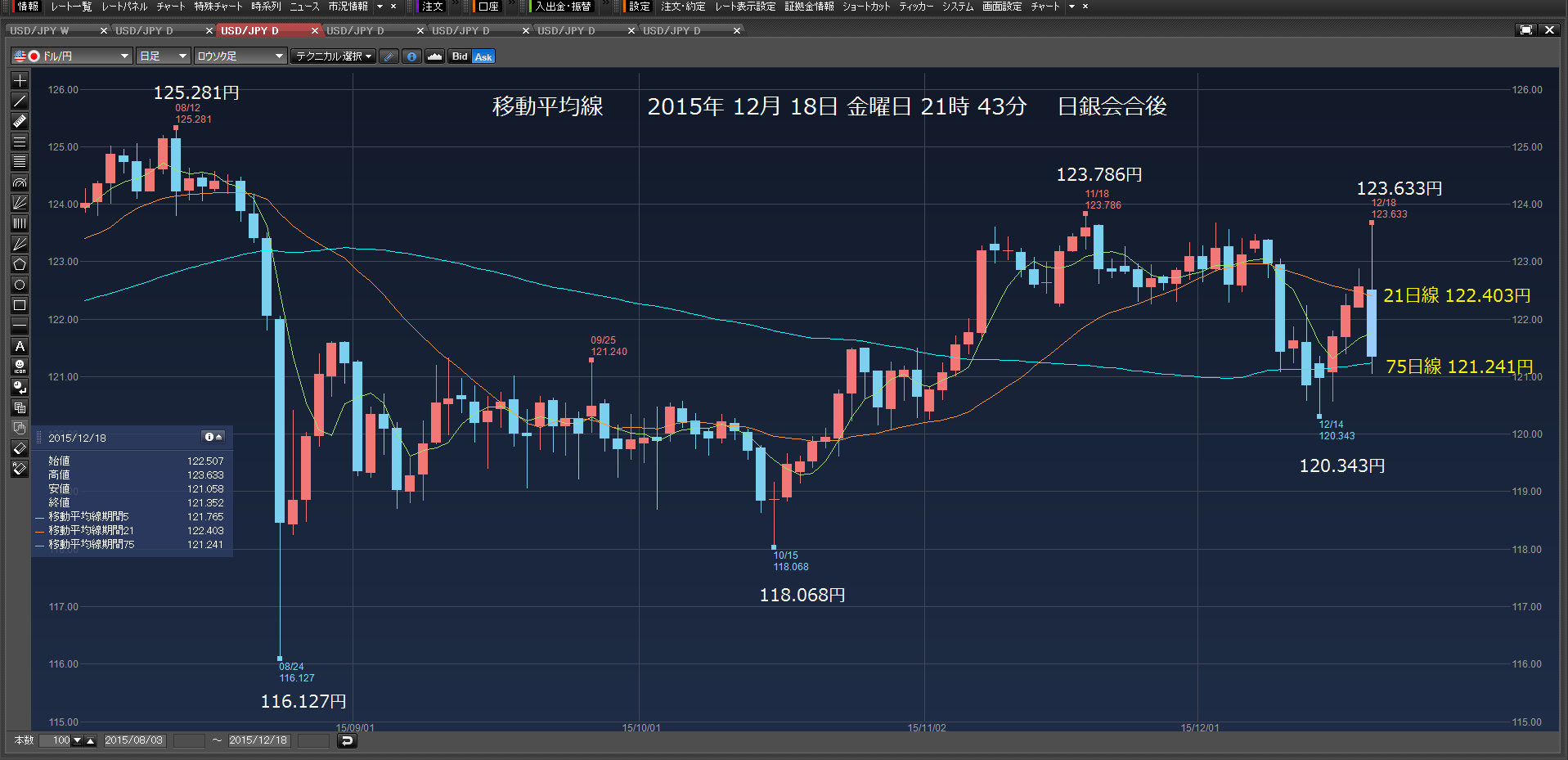
Task: Select the three-line Fibonacci retracement tool
Action: pyautogui.click(x=20, y=142)
